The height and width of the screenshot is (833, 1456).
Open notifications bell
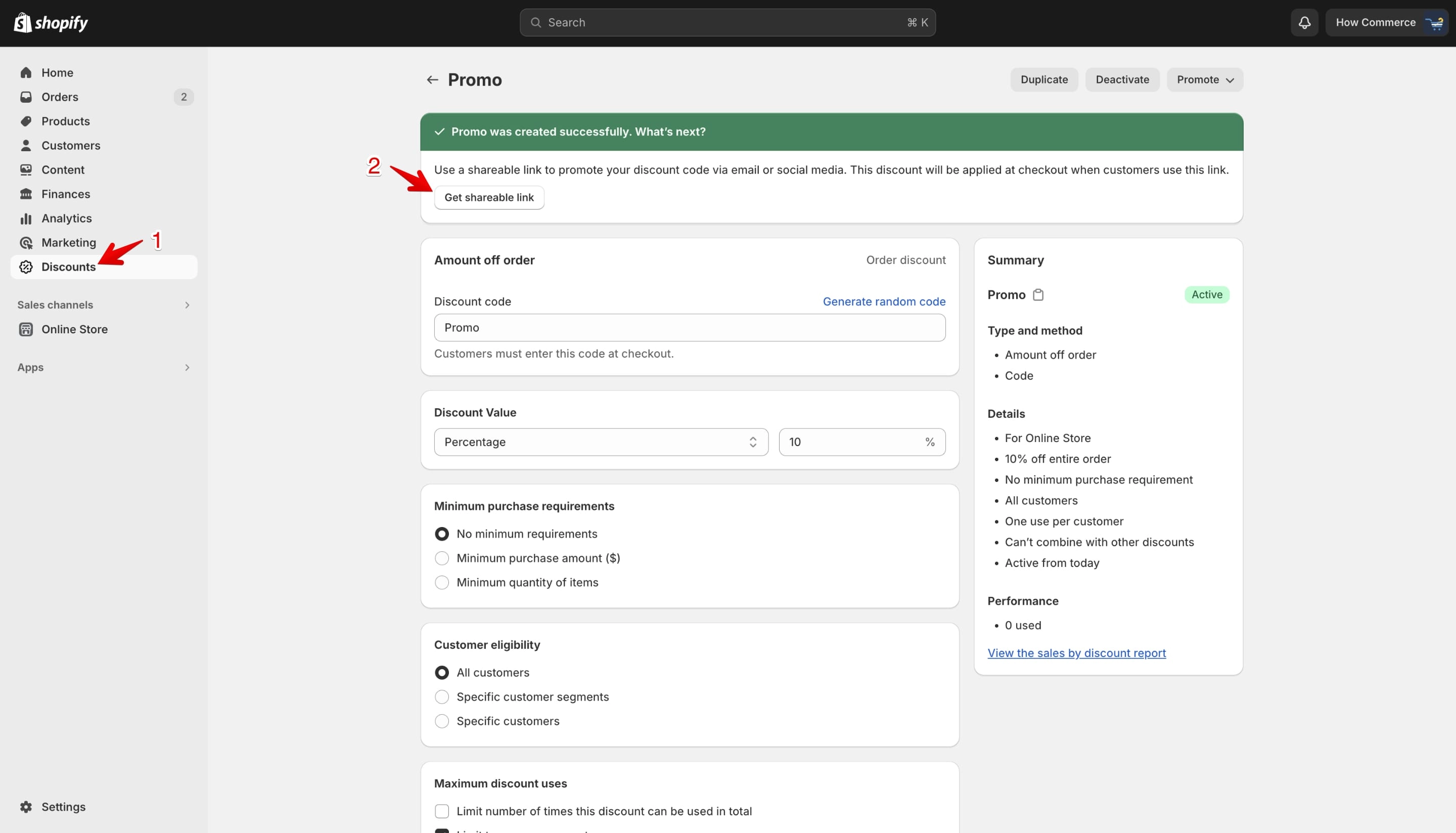coord(1304,22)
